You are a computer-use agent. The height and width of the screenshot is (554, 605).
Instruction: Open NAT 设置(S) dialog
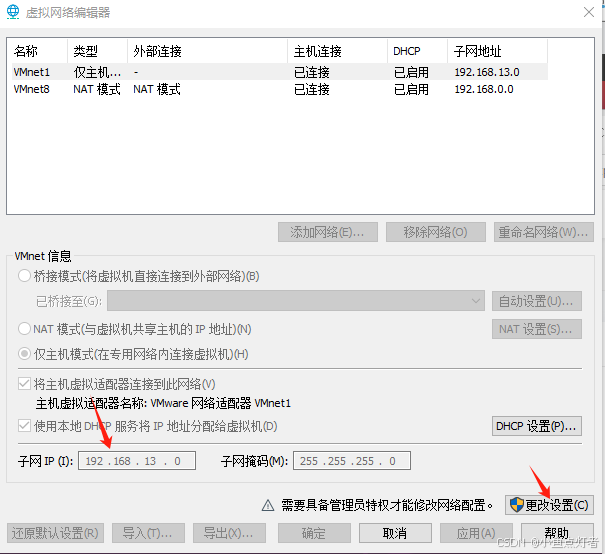point(537,329)
